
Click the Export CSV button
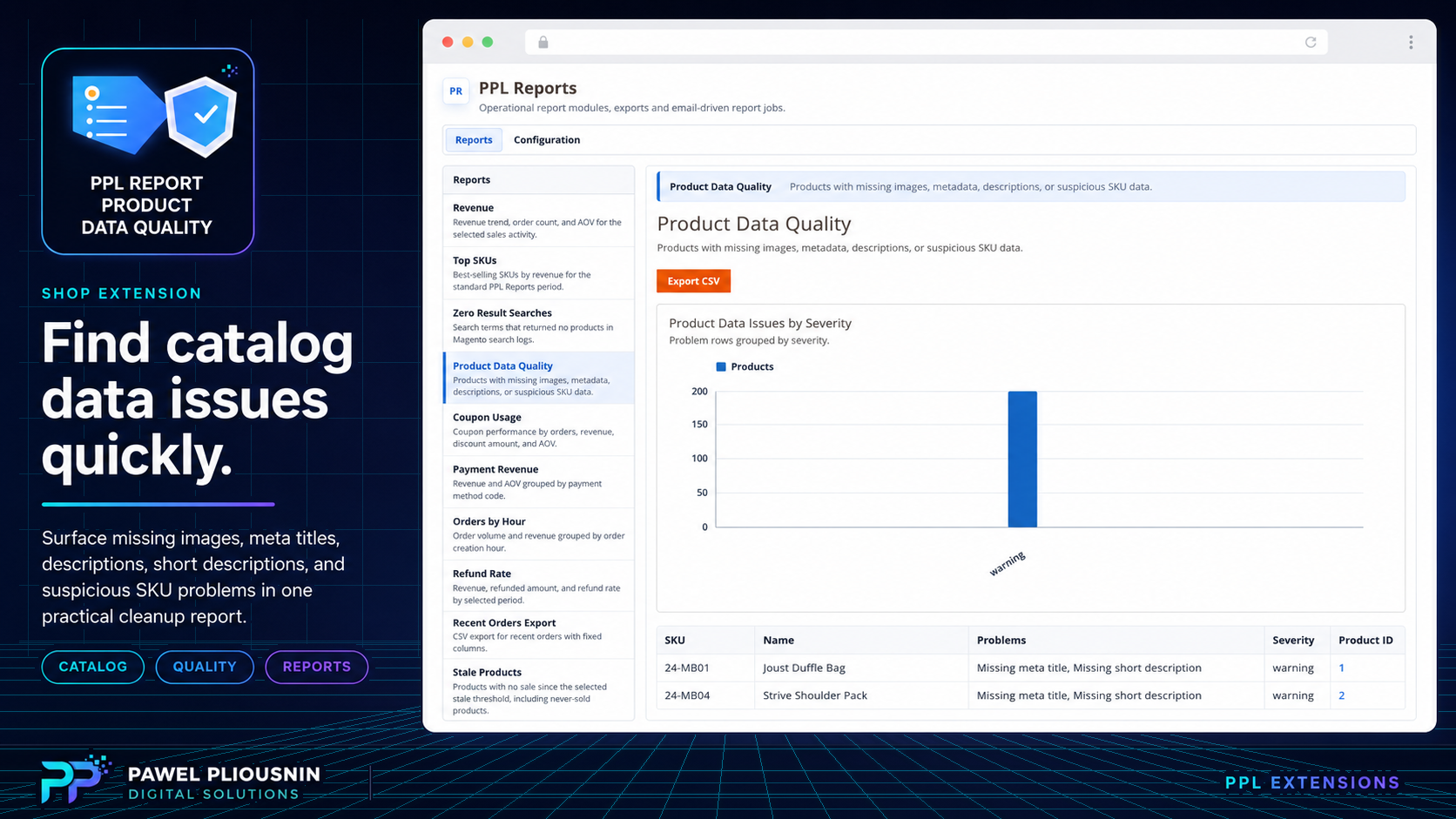tap(693, 281)
